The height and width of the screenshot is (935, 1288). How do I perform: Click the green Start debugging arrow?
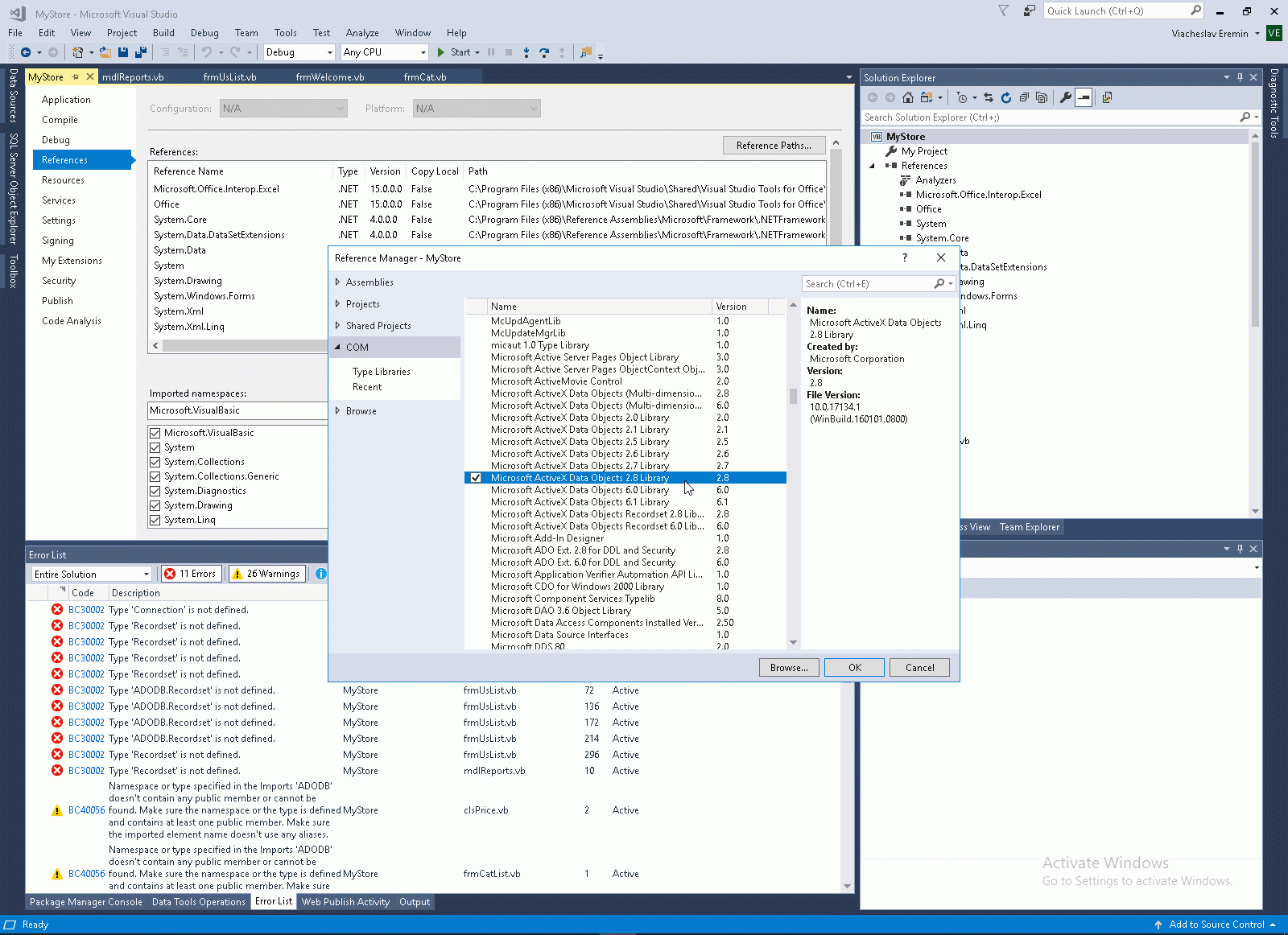tap(441, 52)
